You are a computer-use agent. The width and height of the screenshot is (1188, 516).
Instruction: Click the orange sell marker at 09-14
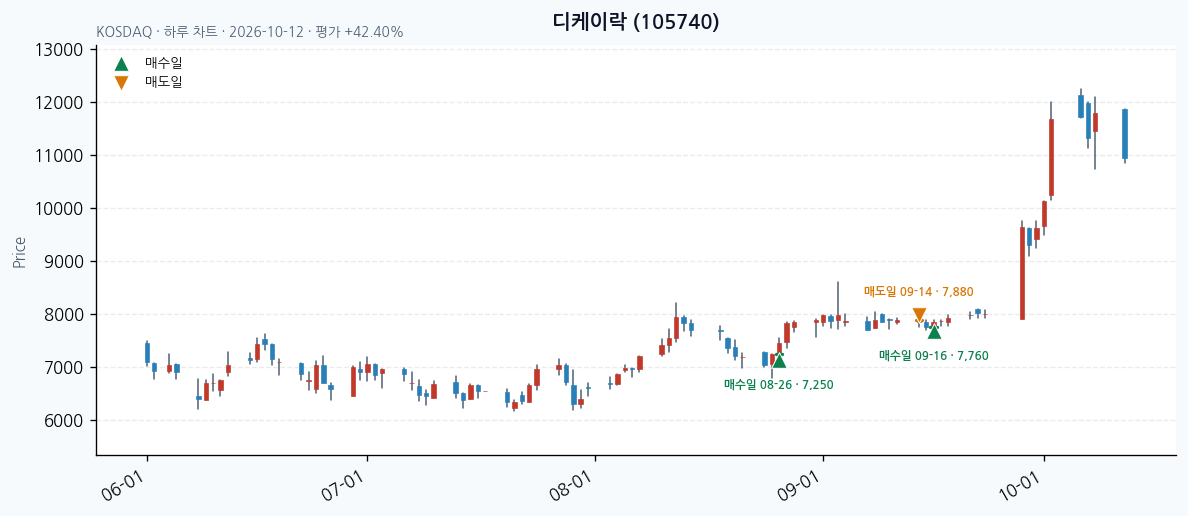pos(919,315)
